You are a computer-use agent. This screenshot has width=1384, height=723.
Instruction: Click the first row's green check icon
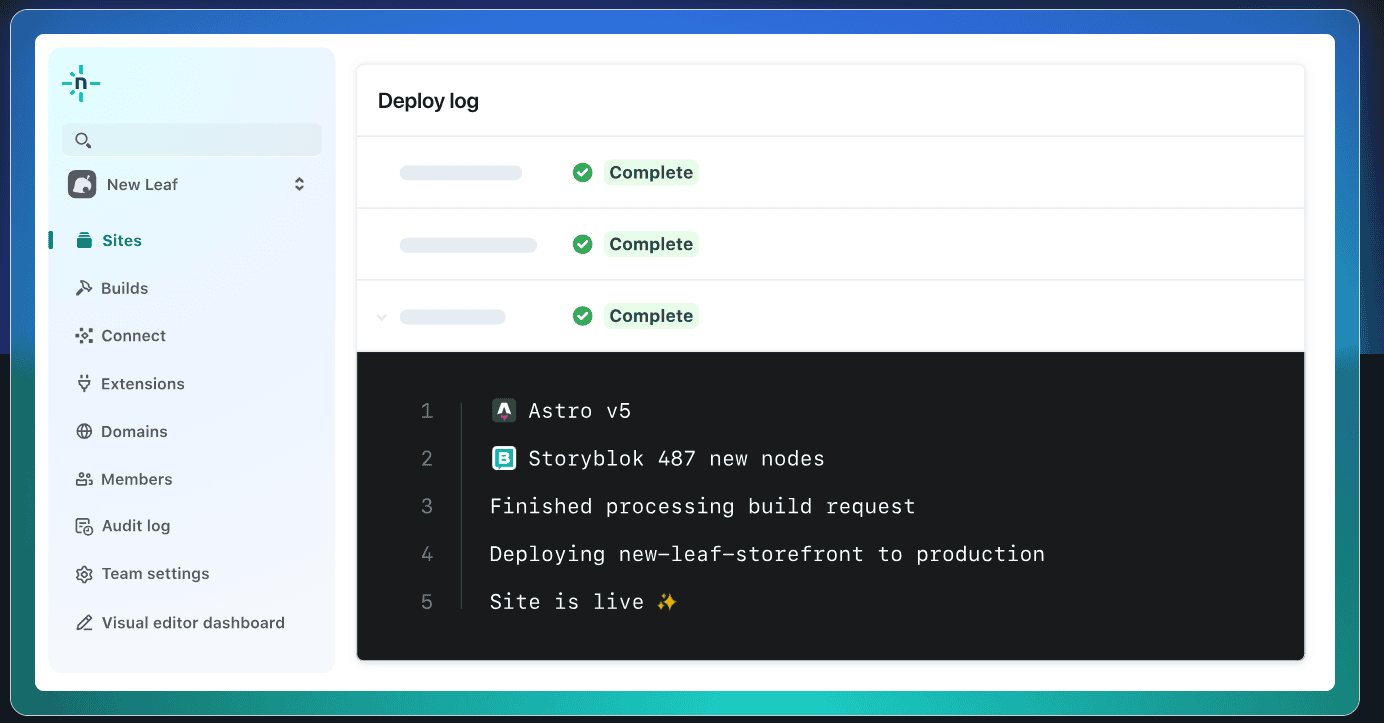[582, 172]
